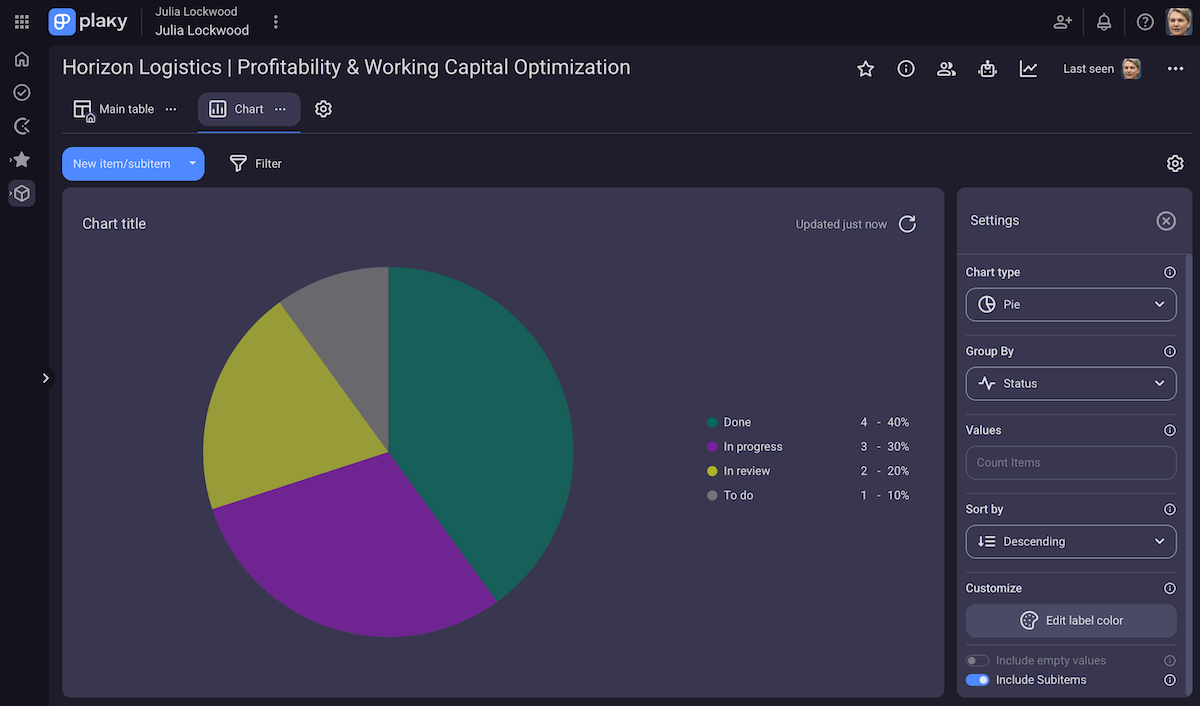
Task: Open the apps grid launcher
Action: [22, 22]
